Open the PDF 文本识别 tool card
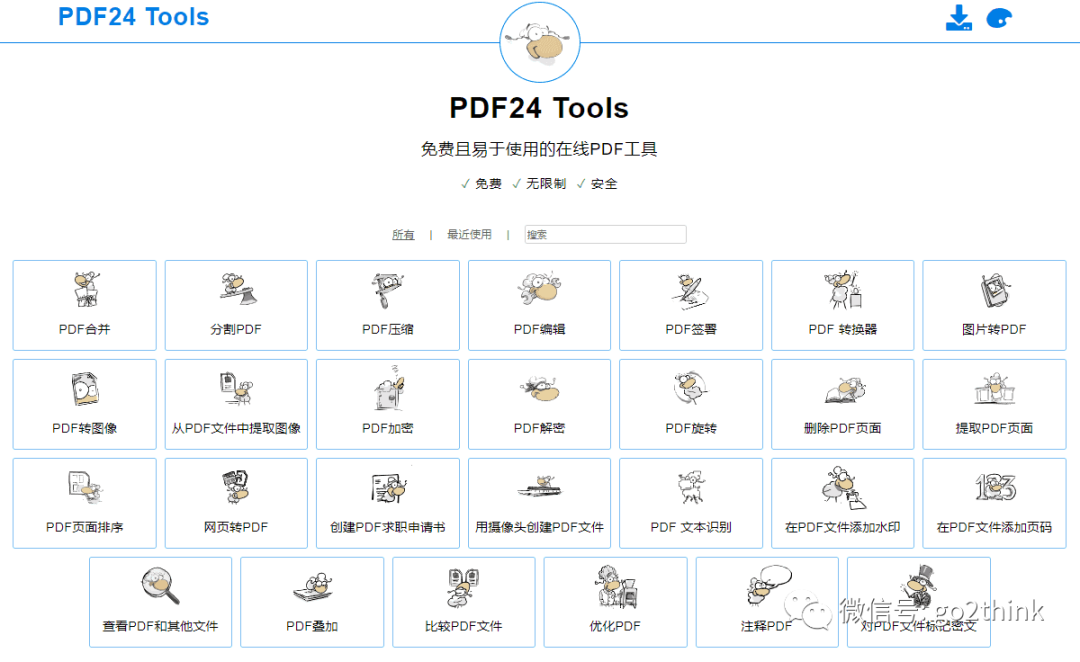 pos(691,503)
